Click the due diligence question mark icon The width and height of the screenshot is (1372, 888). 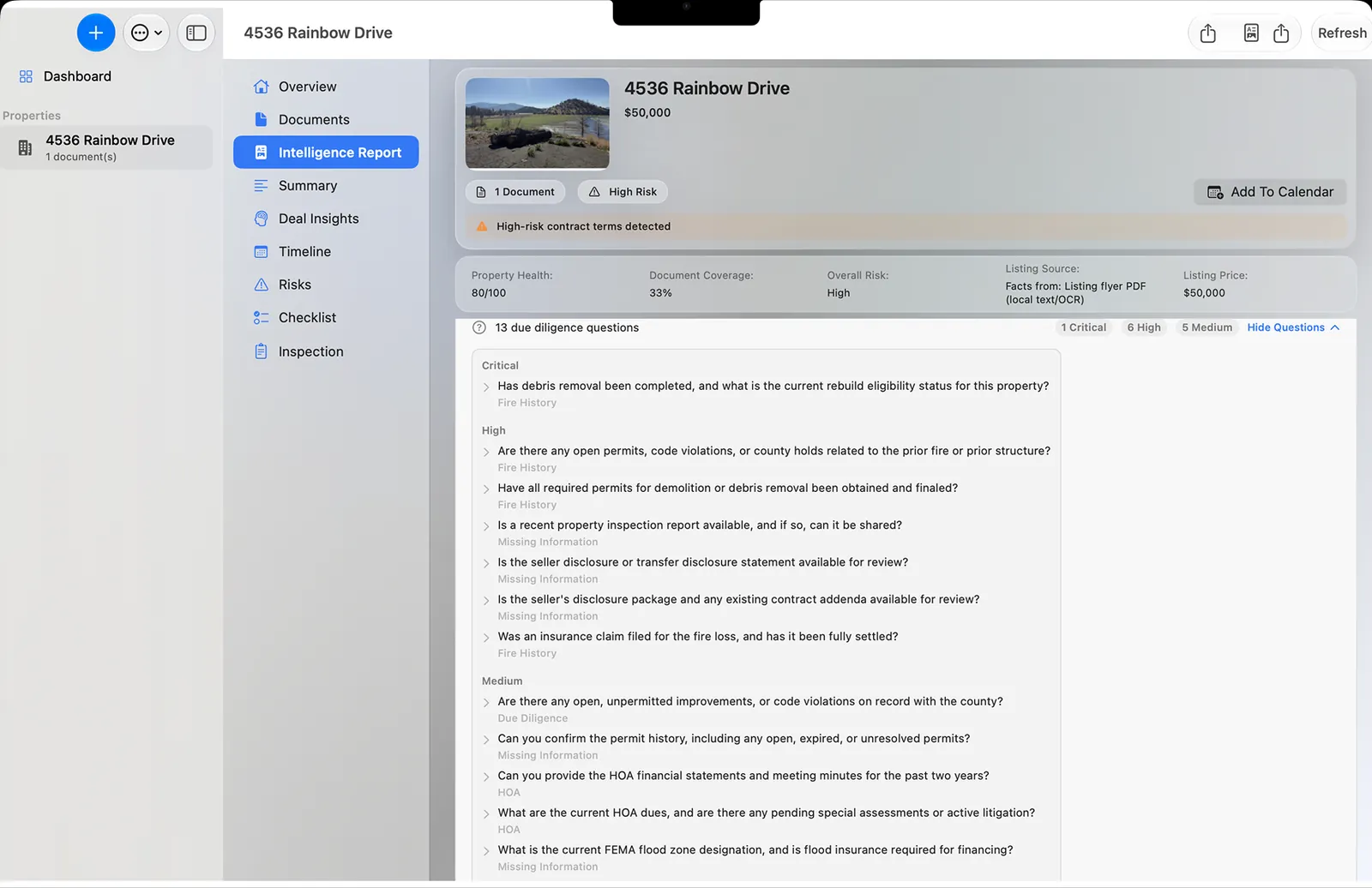[479, 327]
